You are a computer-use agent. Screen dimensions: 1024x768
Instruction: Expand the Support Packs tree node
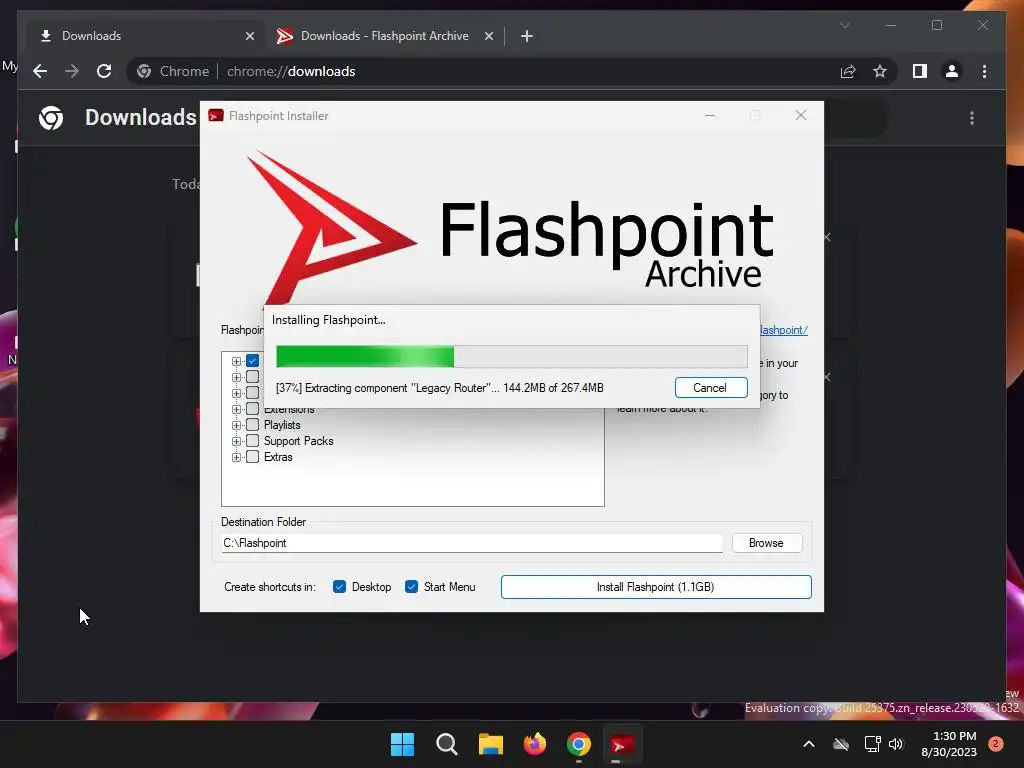(x=236, y=441)
